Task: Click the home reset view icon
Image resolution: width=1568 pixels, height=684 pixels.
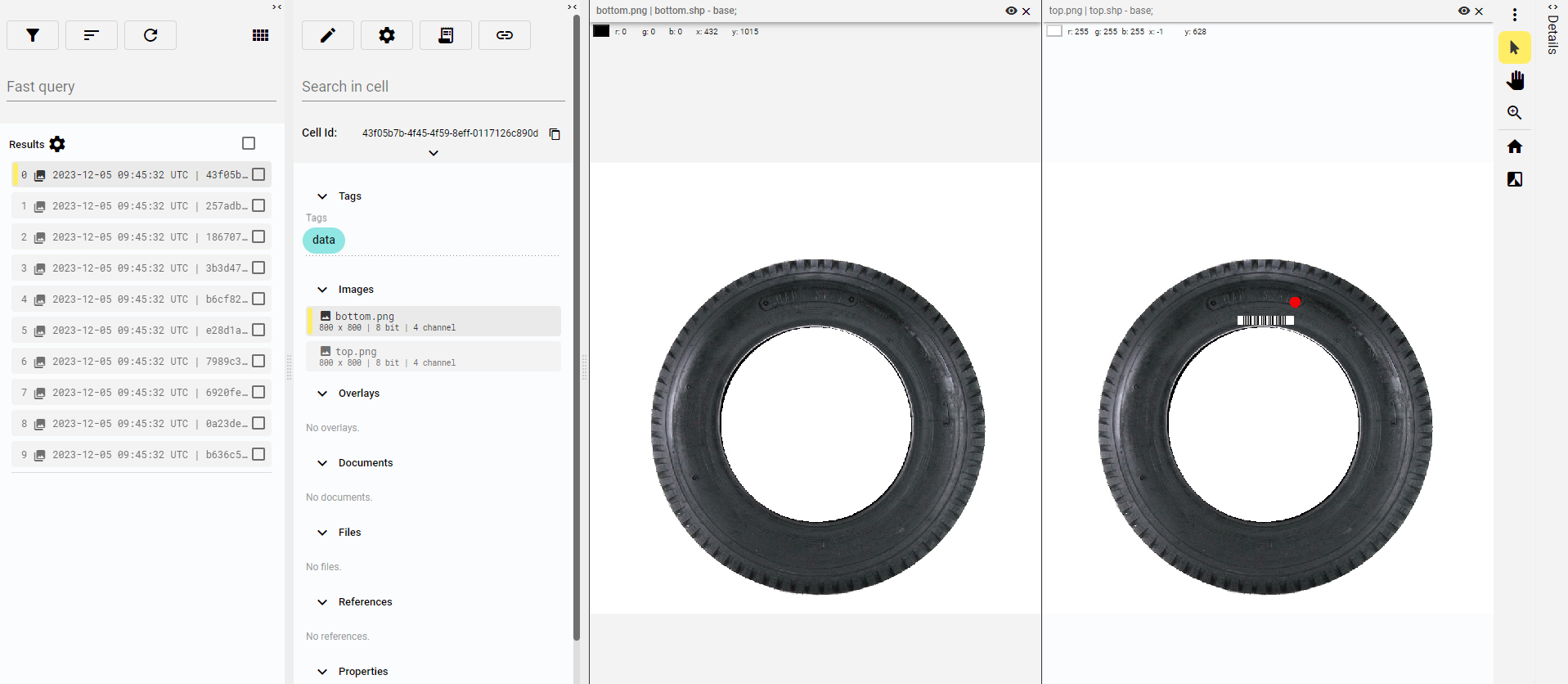Action: (1515, 146)
